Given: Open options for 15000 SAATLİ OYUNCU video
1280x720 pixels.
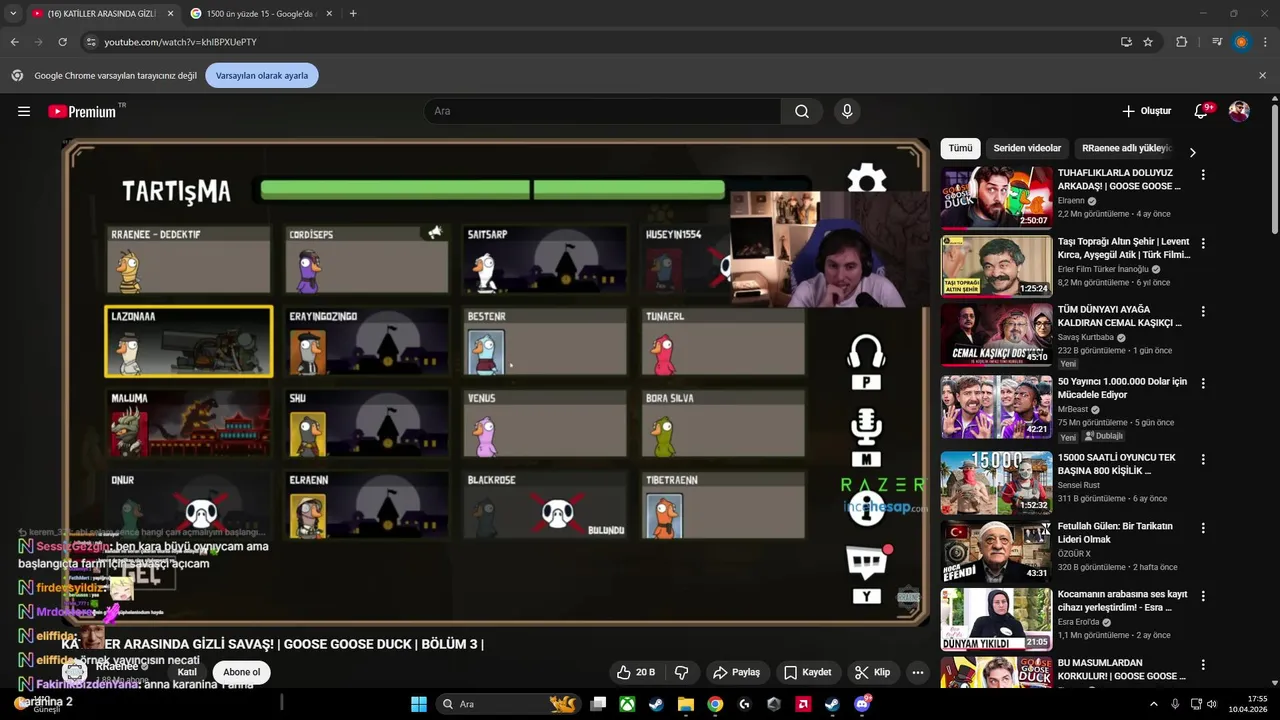Looking at the screenshot, I should pyautogui.click(x=1203, y=459).
